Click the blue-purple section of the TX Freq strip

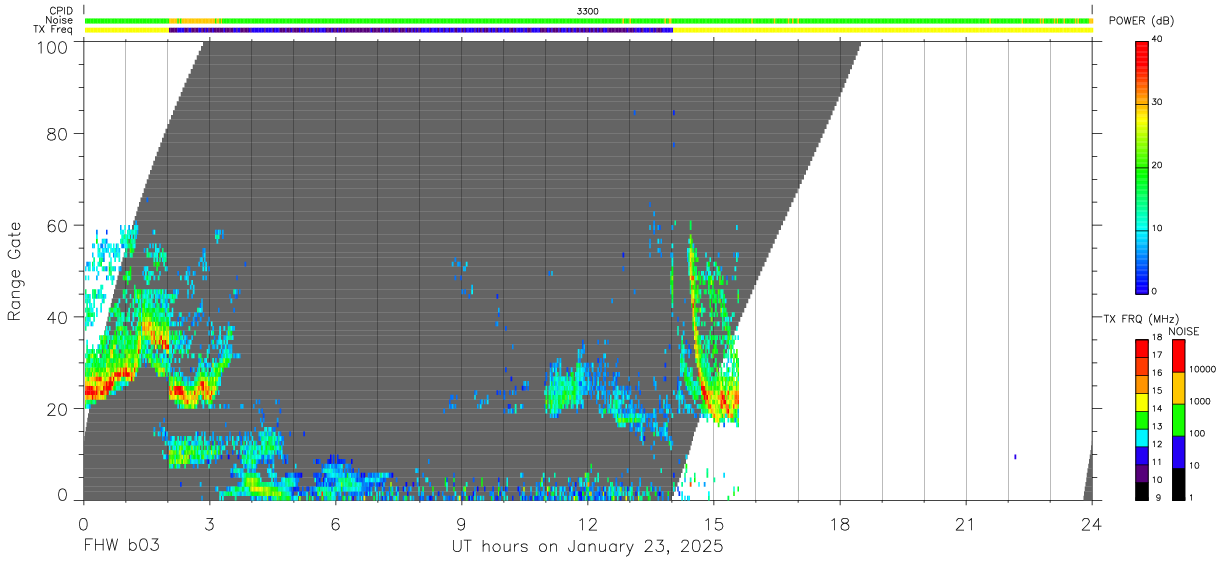[x=421, y=30]
